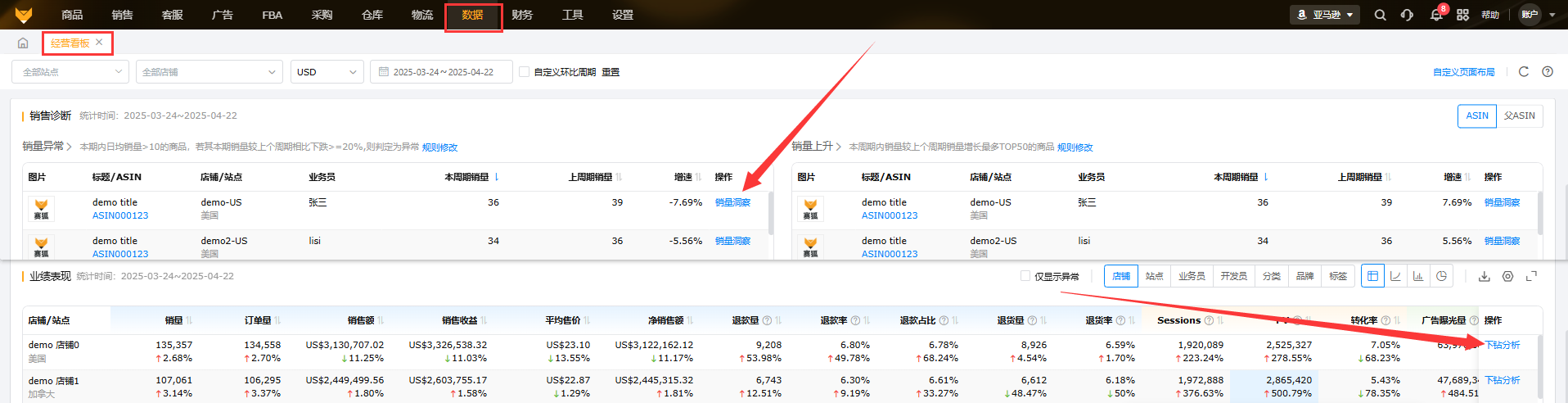
Task: Sort the 销售额 column
Action: [x=381, y=320]
